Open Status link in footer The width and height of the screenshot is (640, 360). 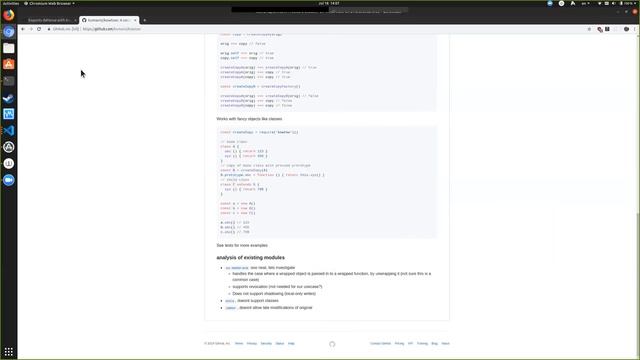tap(280, 344)
